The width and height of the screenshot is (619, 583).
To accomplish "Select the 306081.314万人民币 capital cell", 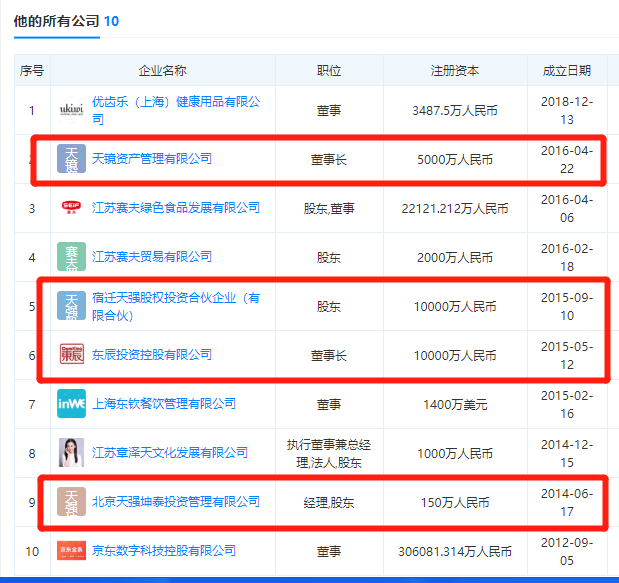I will point(455,551).
